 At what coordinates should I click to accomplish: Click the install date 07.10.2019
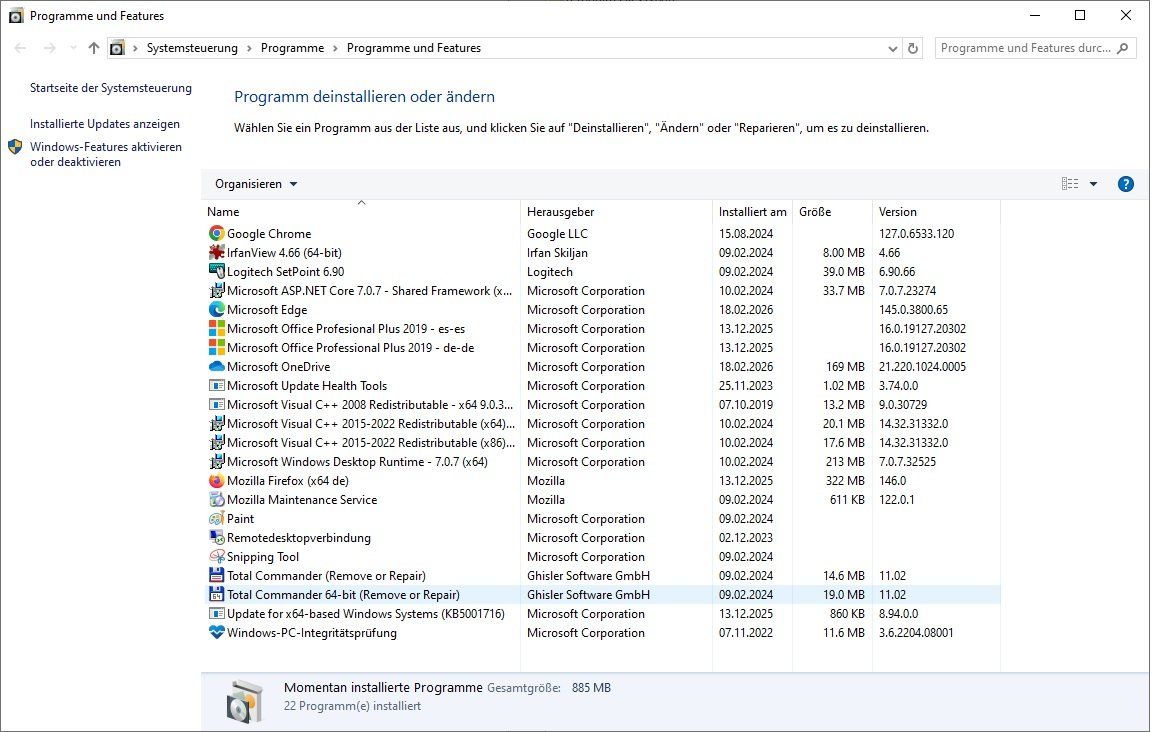[x=746, y=405]
